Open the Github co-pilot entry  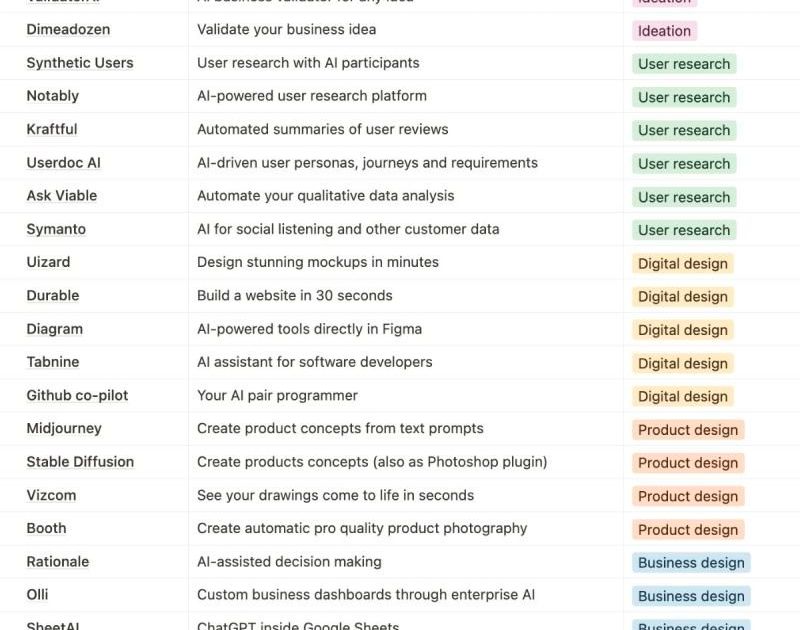[77, 395]
